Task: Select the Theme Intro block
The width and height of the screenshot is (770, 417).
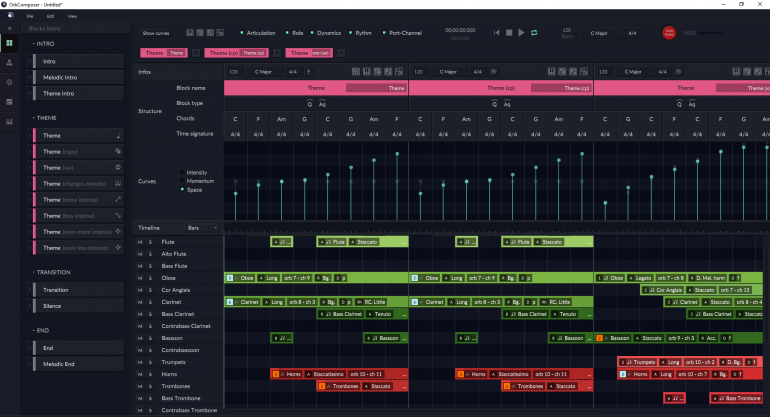Action: click(78, 93)
